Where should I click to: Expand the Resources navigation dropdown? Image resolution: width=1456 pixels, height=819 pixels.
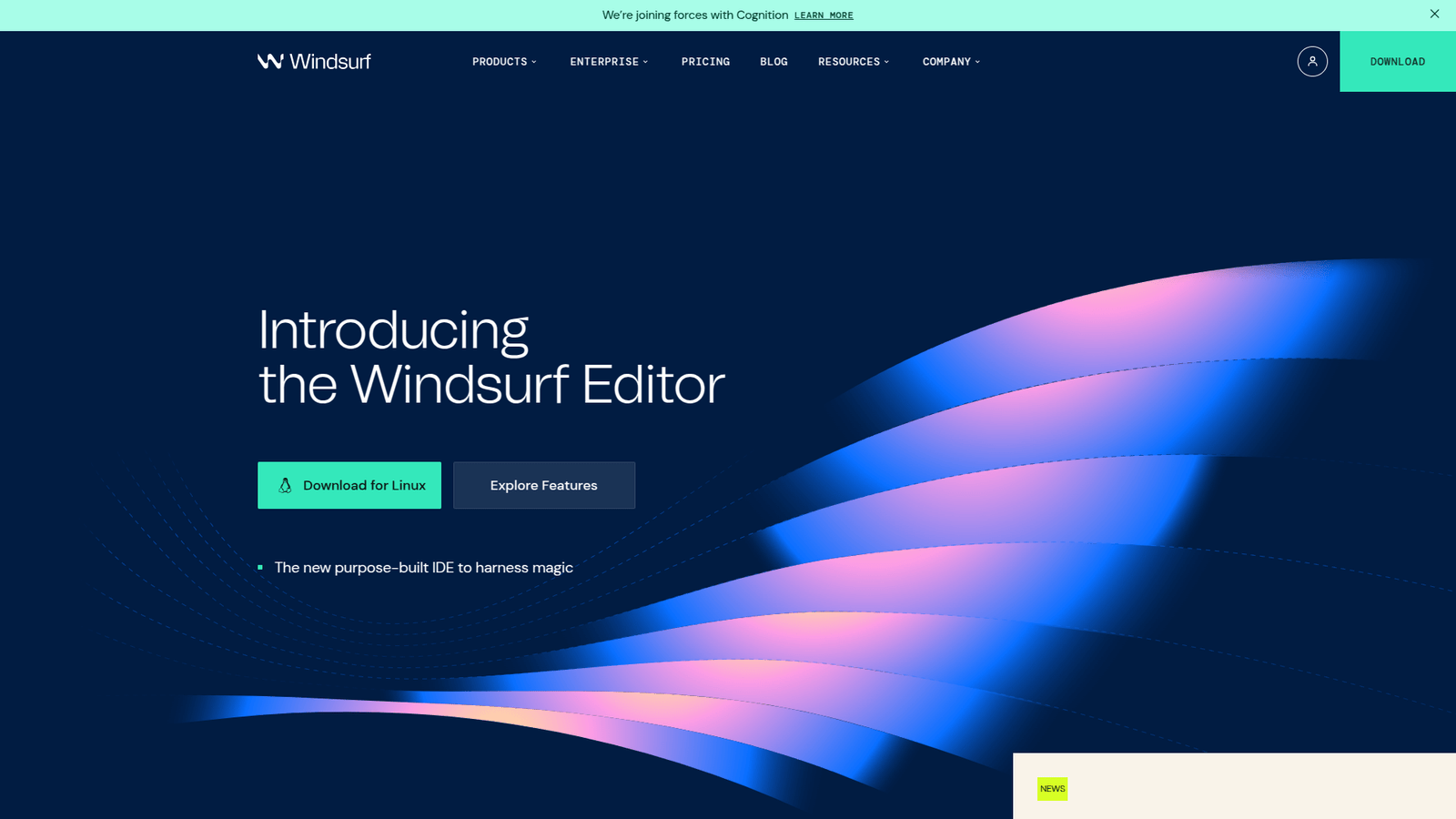854,62
